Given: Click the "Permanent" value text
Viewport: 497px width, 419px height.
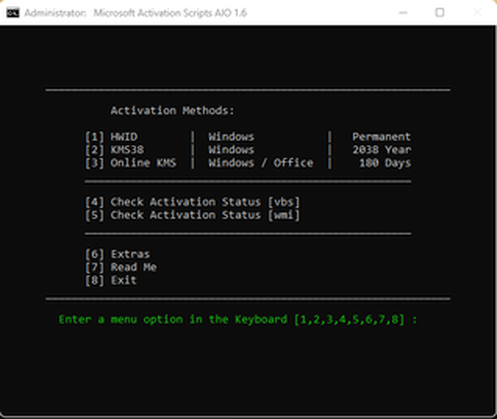Looking at the screenshot, I should [x=381, y=137].
